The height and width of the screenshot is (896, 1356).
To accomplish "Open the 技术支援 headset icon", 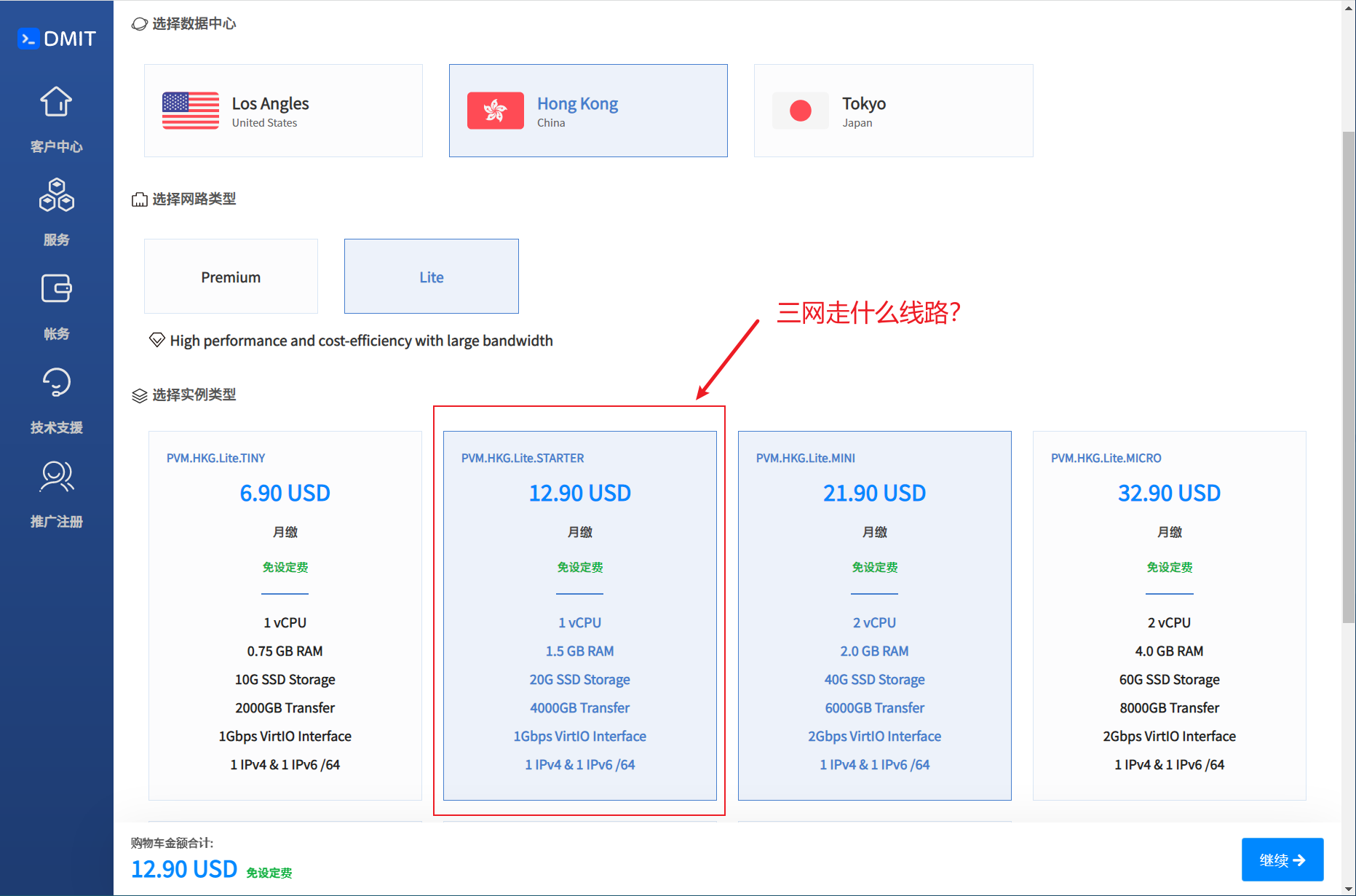I will pos(56,382).
